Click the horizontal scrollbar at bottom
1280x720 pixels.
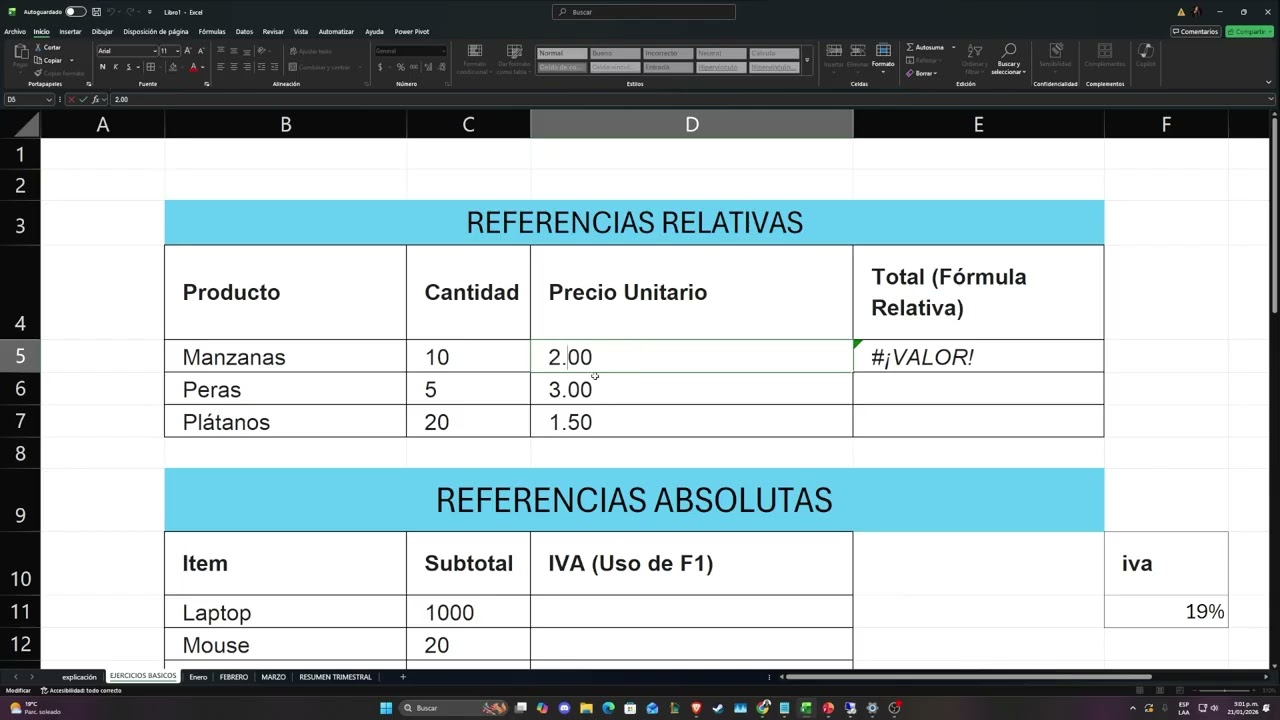(x=968, y=677)
